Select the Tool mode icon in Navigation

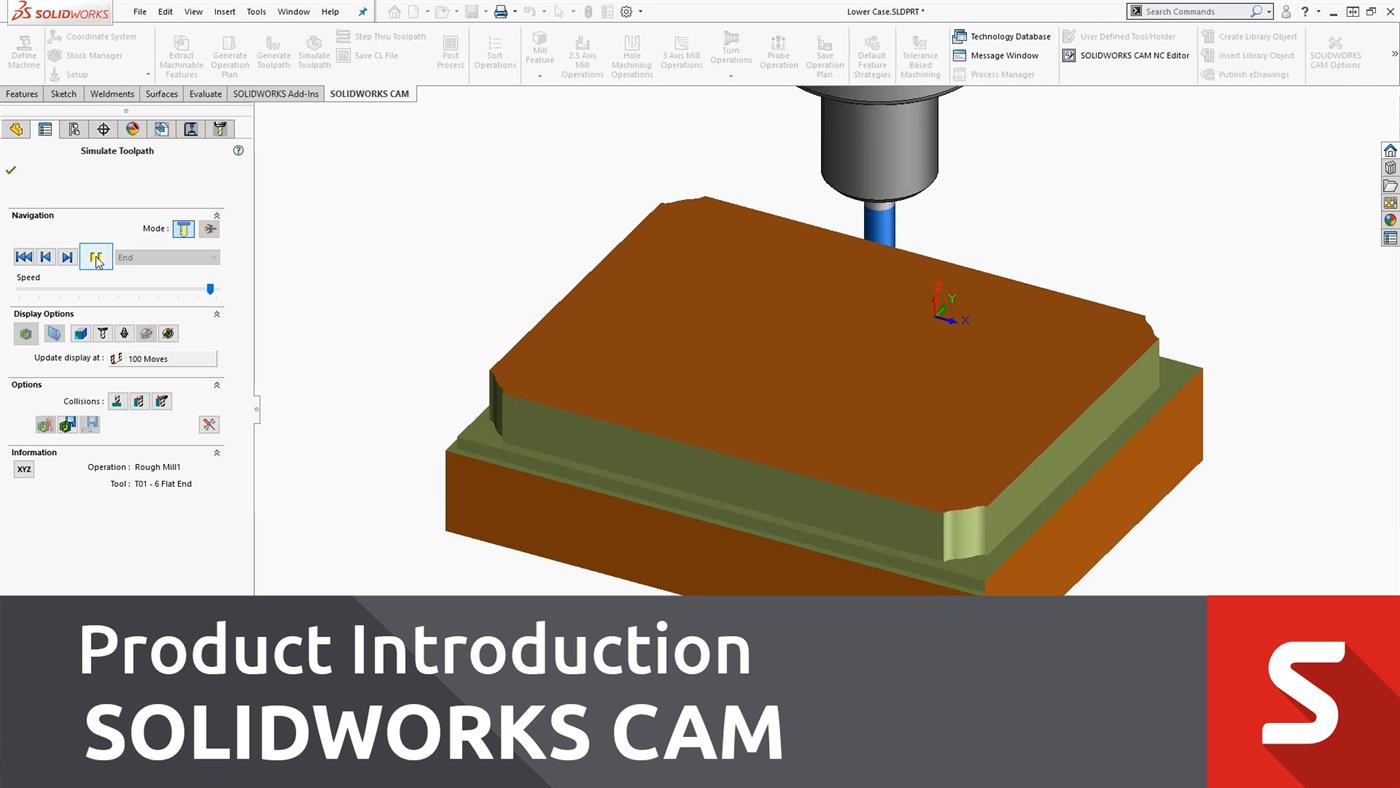tap(183, 229)
